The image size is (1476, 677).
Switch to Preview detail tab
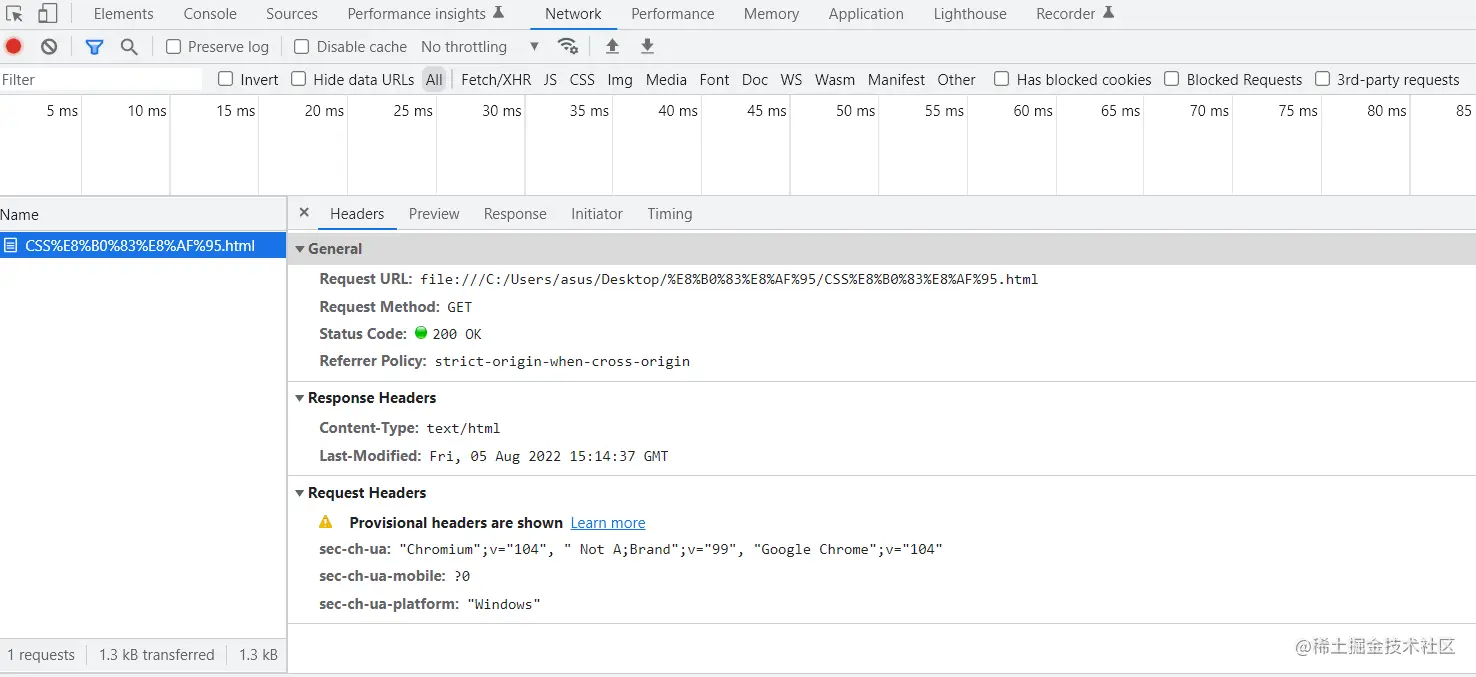(x=434, y=214)
